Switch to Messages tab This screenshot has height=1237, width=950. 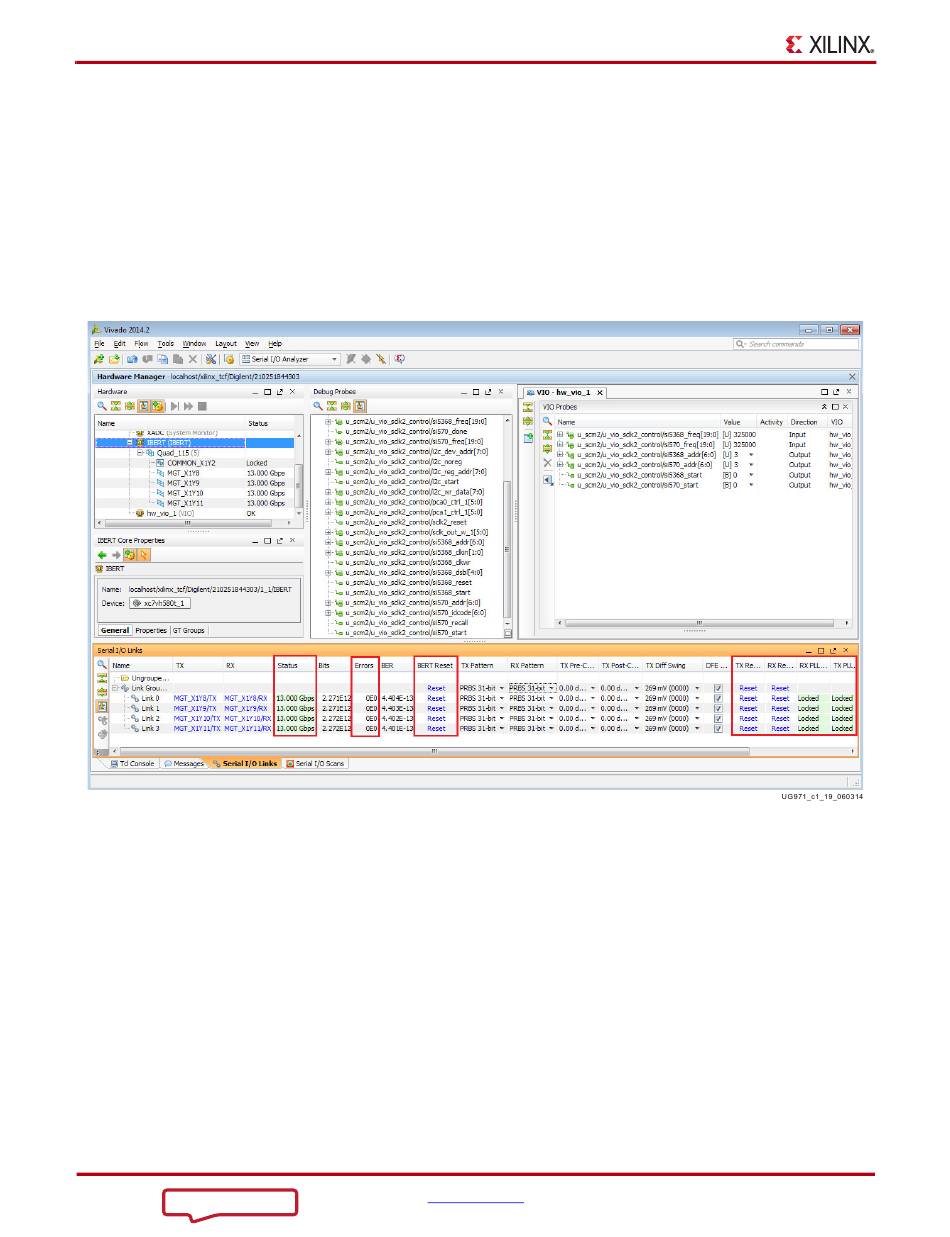184,763
